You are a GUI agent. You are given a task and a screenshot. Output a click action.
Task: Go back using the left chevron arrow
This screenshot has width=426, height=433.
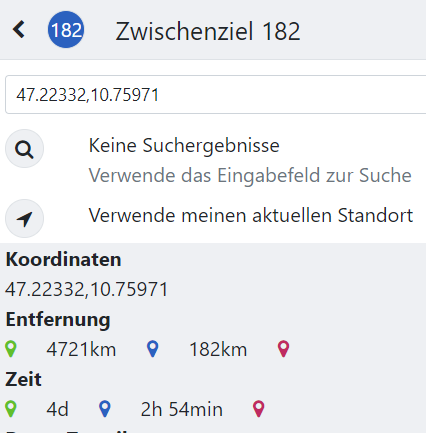tap(19, 29)
